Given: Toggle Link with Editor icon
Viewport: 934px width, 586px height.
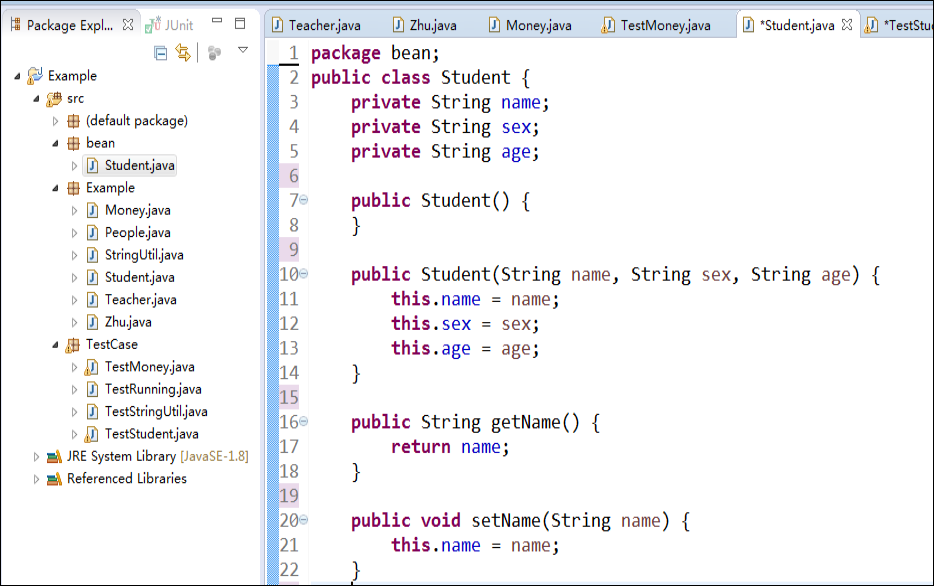Looking at the screenshot, I should 183,53.
